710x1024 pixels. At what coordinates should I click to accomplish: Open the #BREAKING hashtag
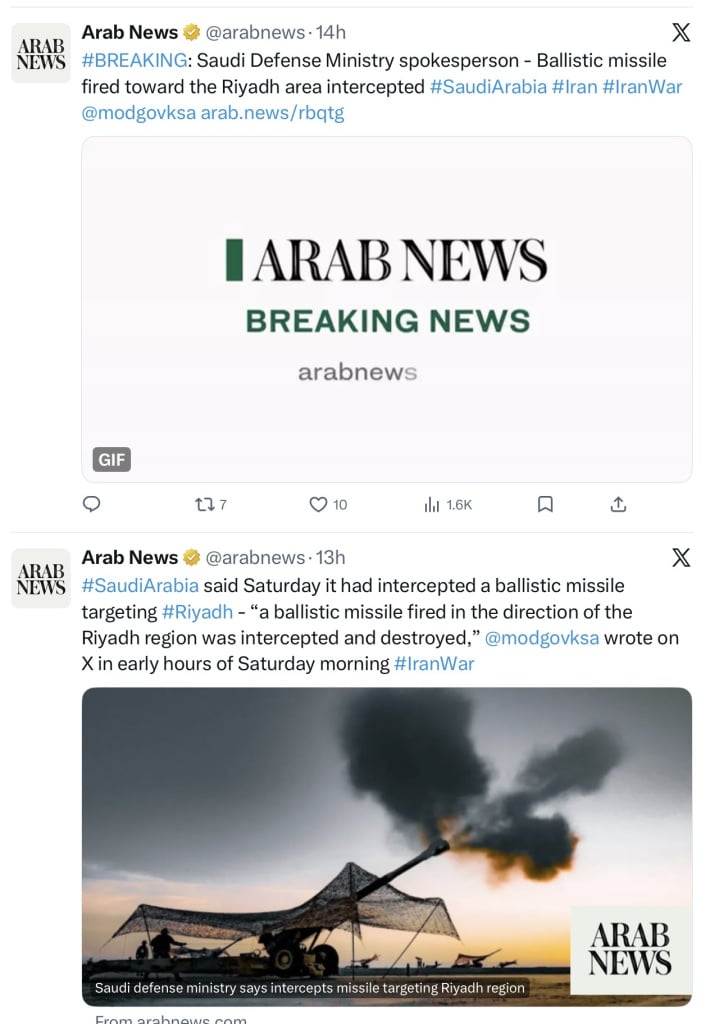point(134,60)
